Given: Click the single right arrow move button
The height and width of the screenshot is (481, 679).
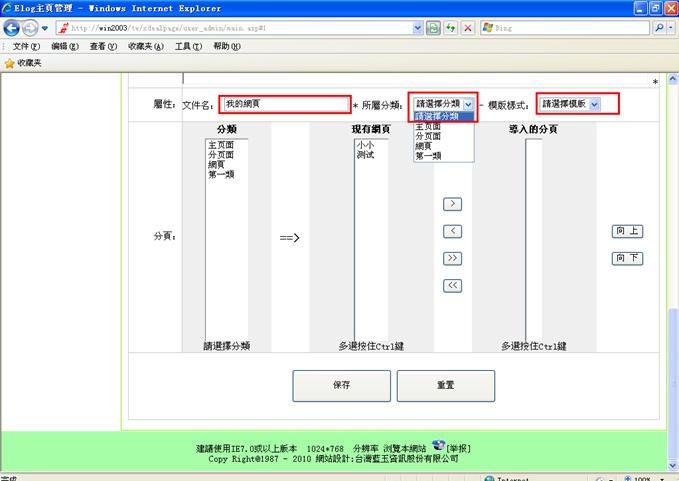Looking at the screenshot, I should click(x=452, y=204).
